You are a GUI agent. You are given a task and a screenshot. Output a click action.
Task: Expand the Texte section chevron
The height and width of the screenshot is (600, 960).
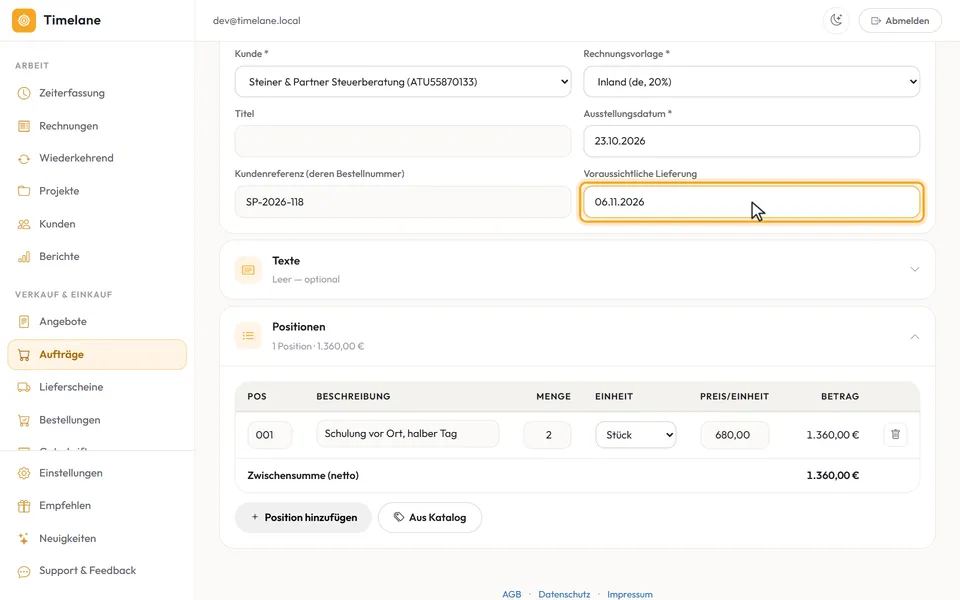pos(915,269)
